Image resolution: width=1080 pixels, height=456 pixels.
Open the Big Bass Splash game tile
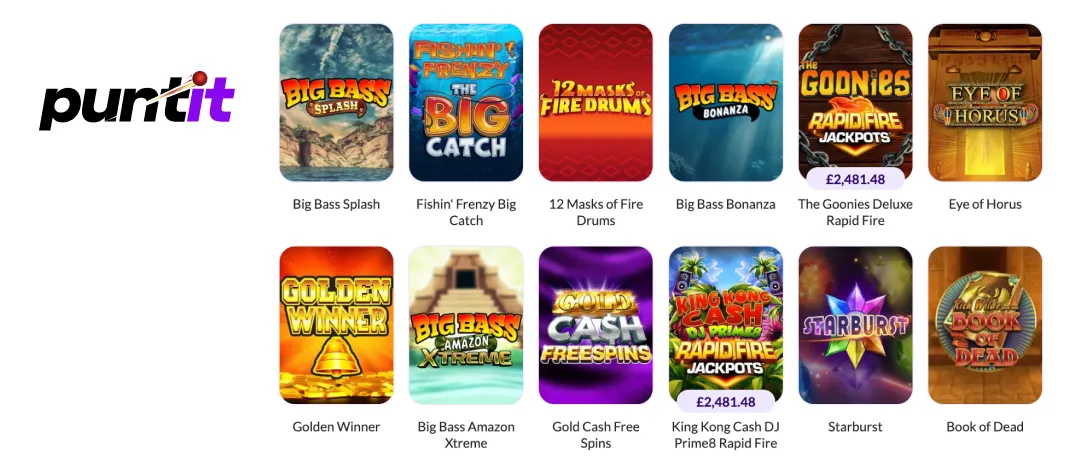coord(336,103)
